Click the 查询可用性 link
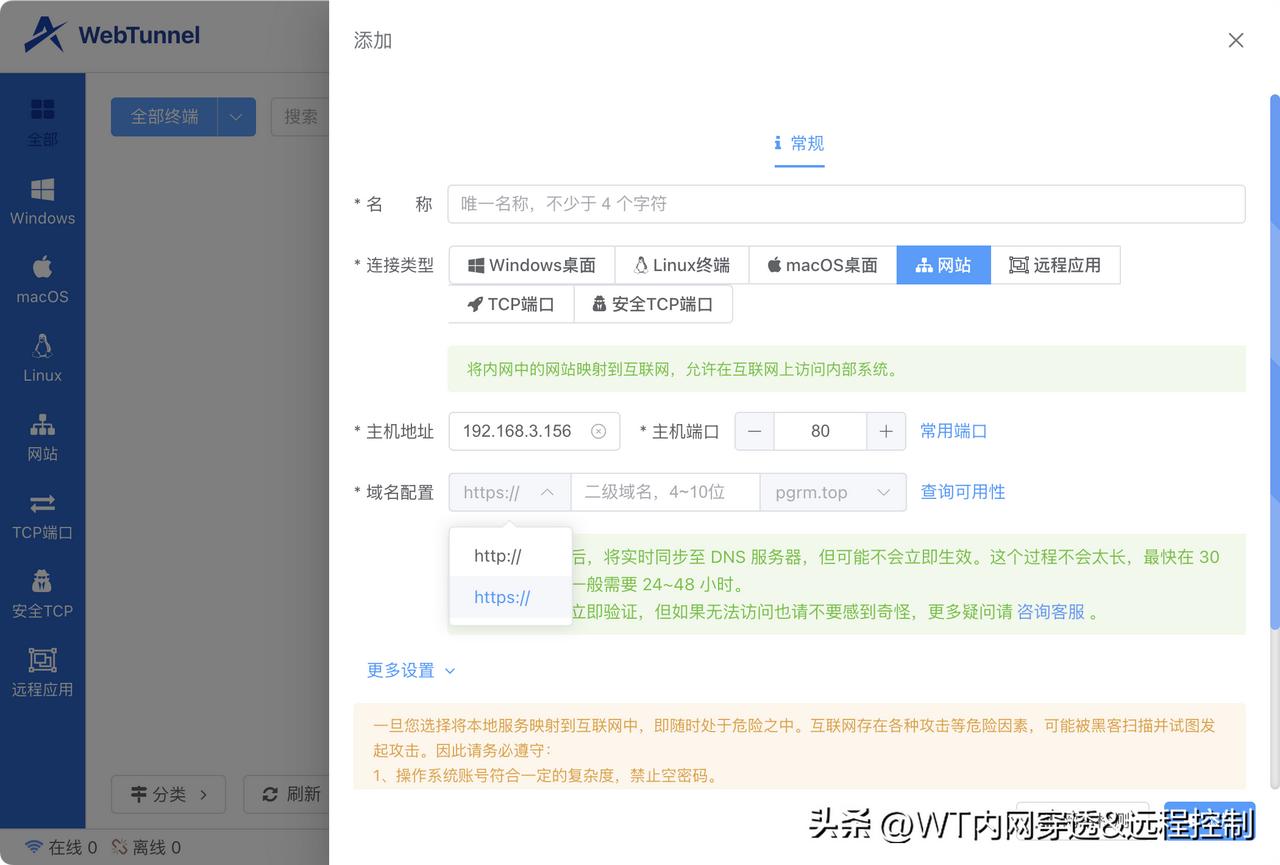This screenshot has width=1280, height=865. tap(962, 491)
